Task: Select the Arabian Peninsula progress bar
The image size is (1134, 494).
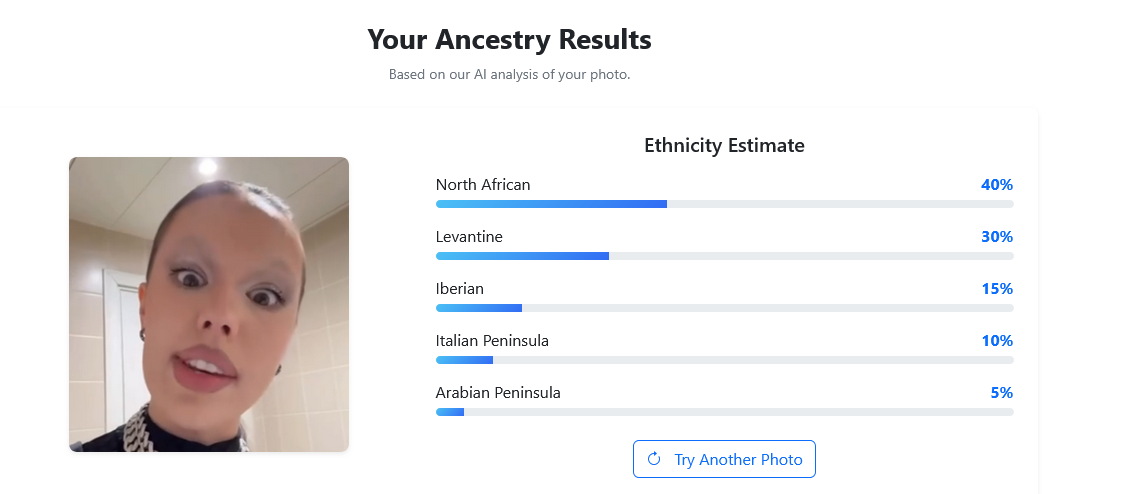Action: pos(724,412)
